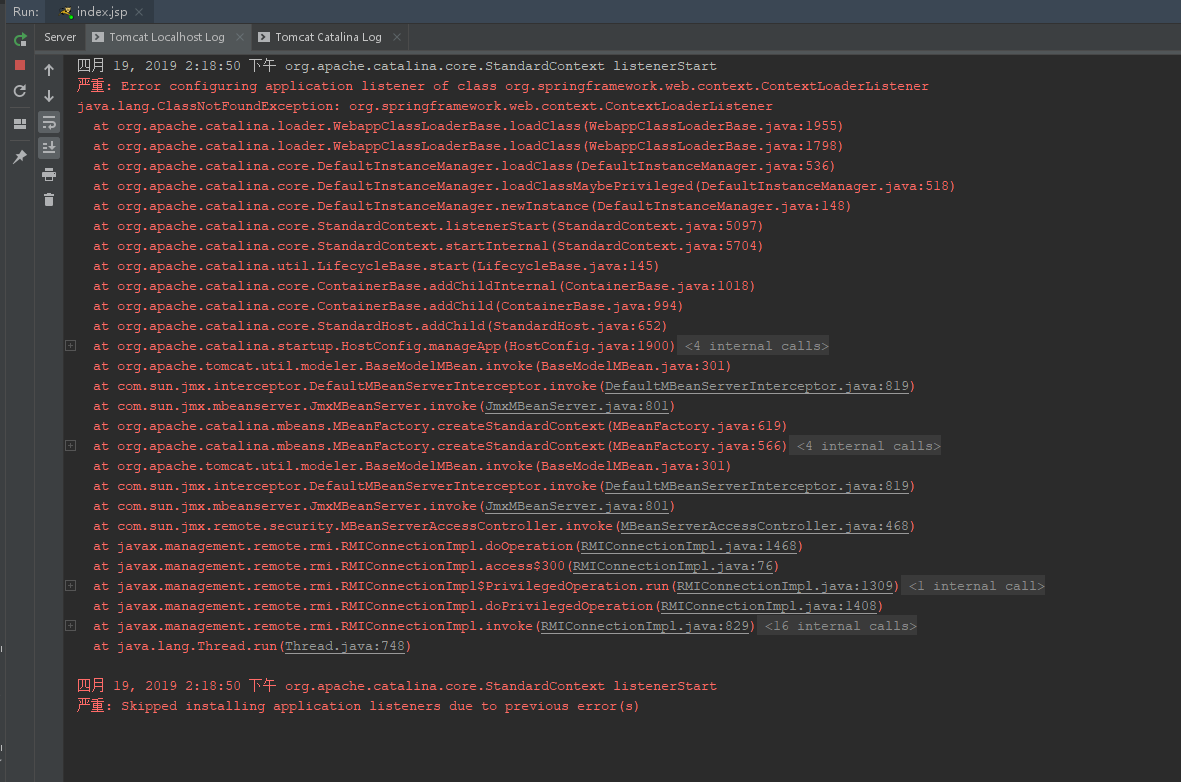Click the DefaultInstanceManager.newInstance stack line
The height and width of the screenshot is (782, 1181).
coord(471,206)
